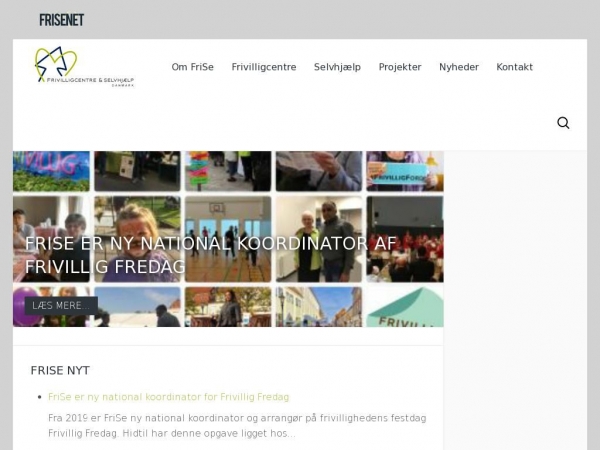600x450 pixels.
Task: Open the Om FriSe menu
Action: [x=192, y=67]
